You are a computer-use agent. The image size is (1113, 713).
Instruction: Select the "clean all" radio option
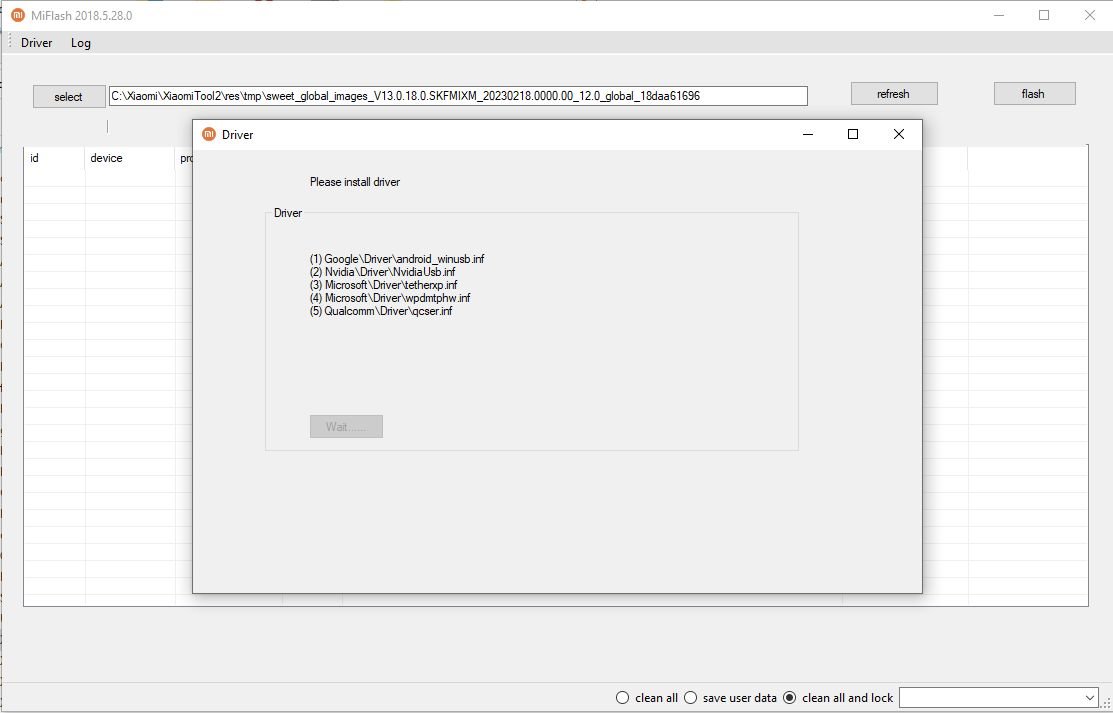[623, 697]
